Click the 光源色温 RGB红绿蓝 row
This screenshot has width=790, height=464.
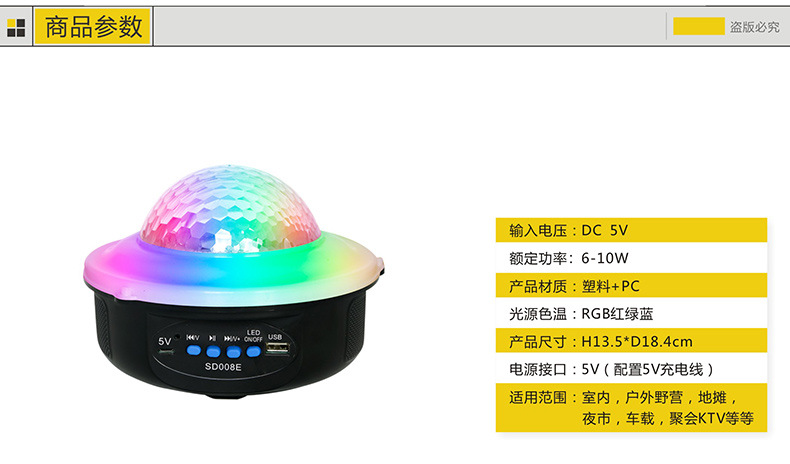pos(631,313)
